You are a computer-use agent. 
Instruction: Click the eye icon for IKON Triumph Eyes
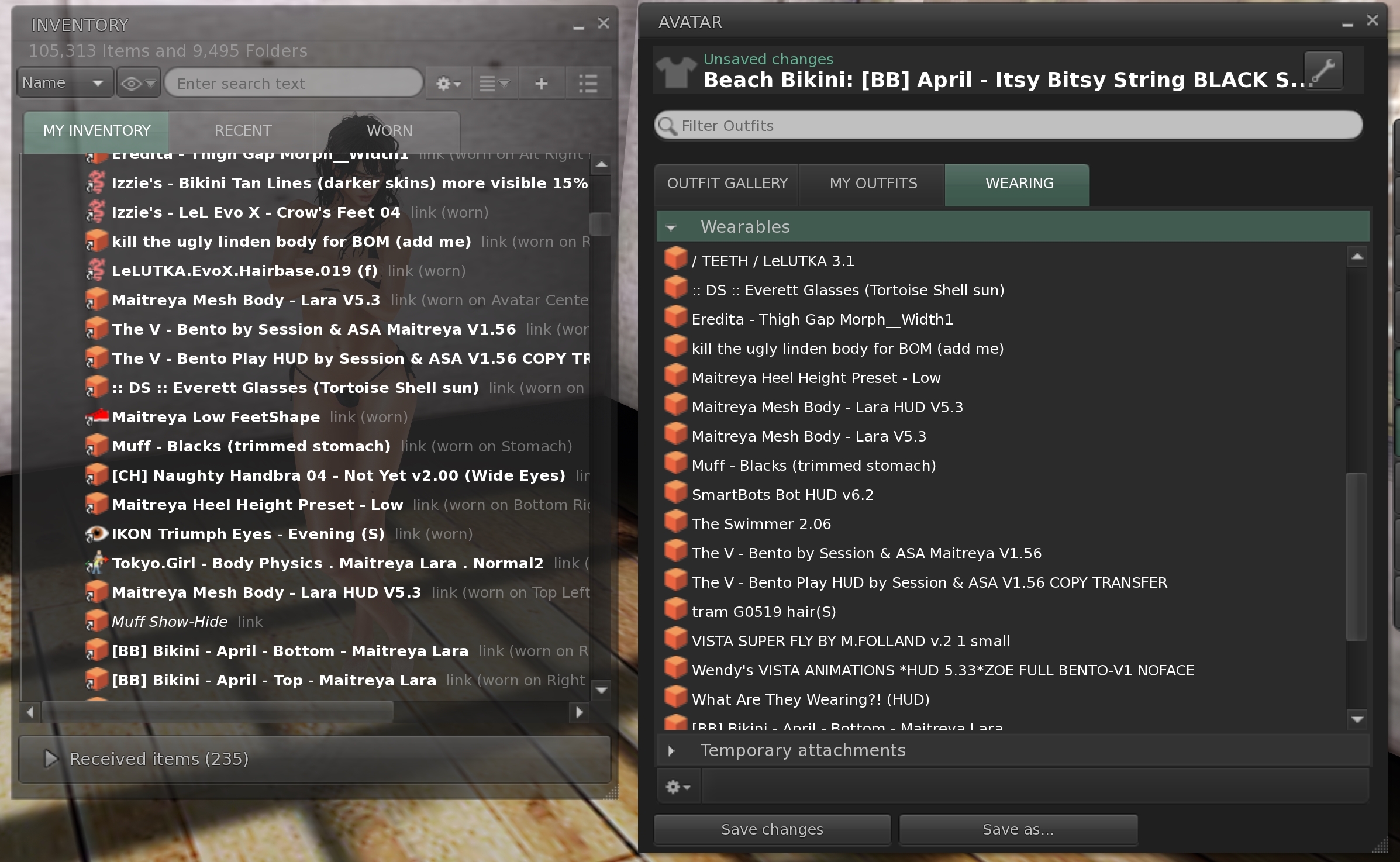96,533
